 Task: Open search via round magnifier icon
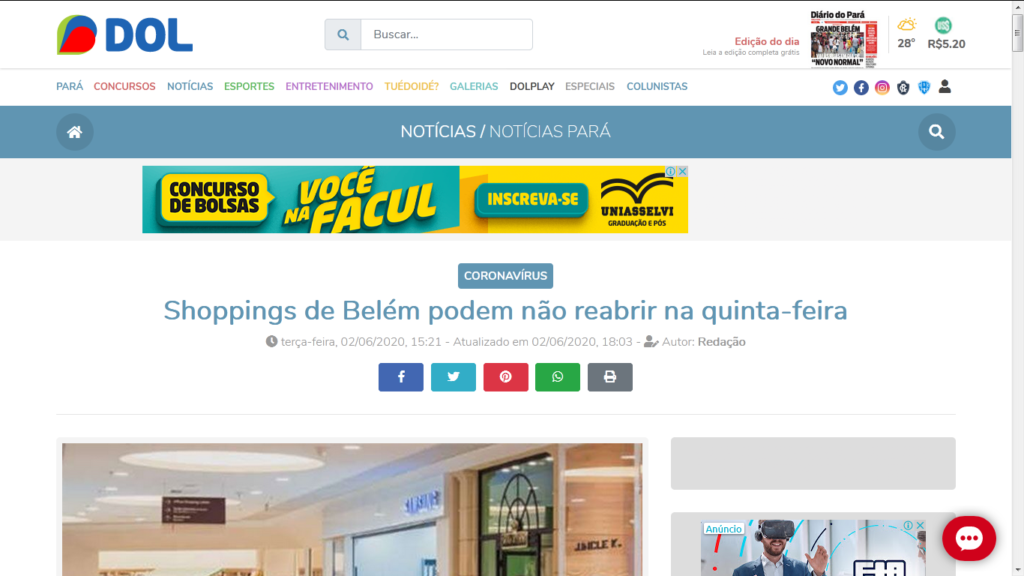coord(936,132)
